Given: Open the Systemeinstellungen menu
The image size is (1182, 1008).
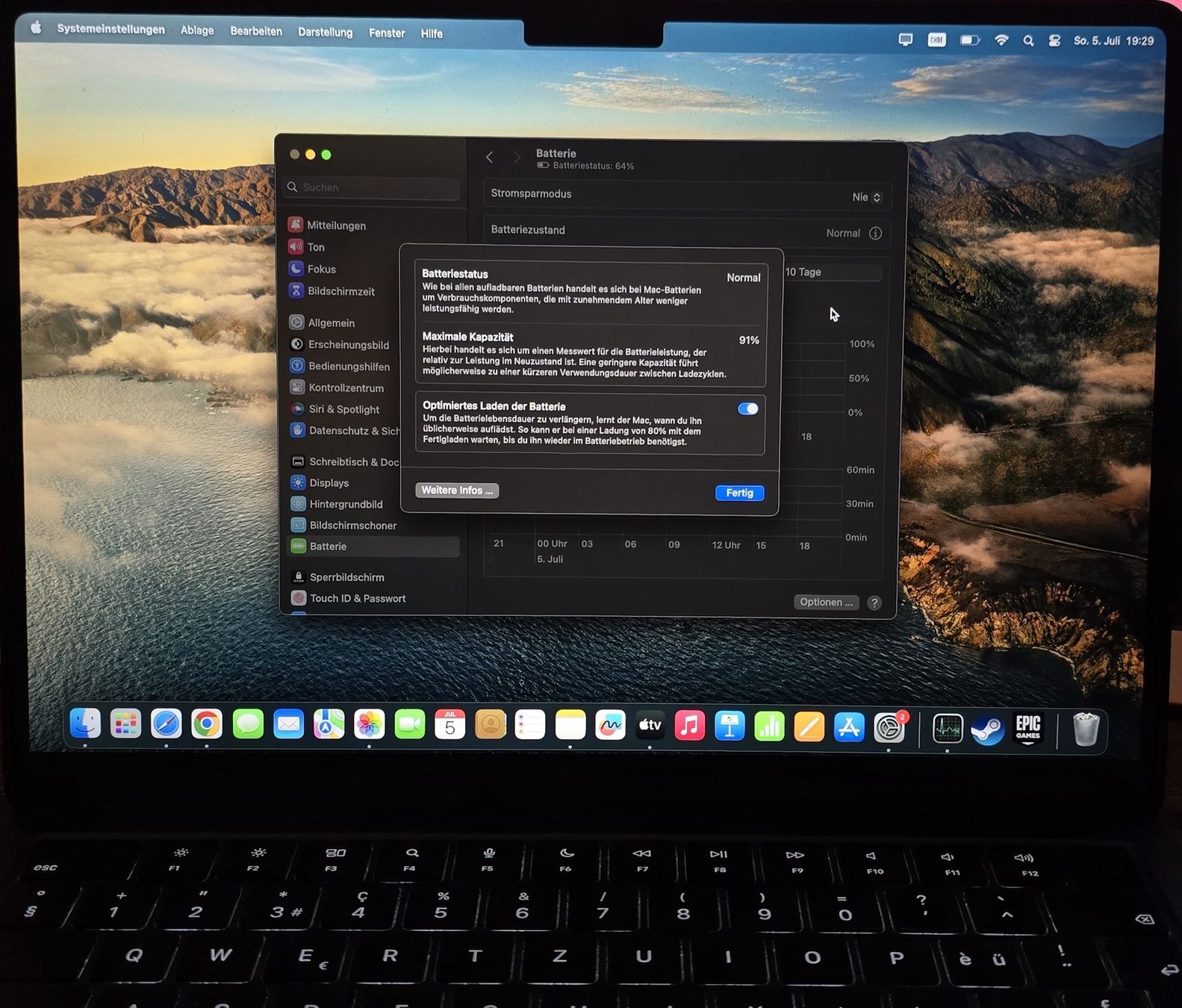Looking at the screenshot, I should coord(111,29).
